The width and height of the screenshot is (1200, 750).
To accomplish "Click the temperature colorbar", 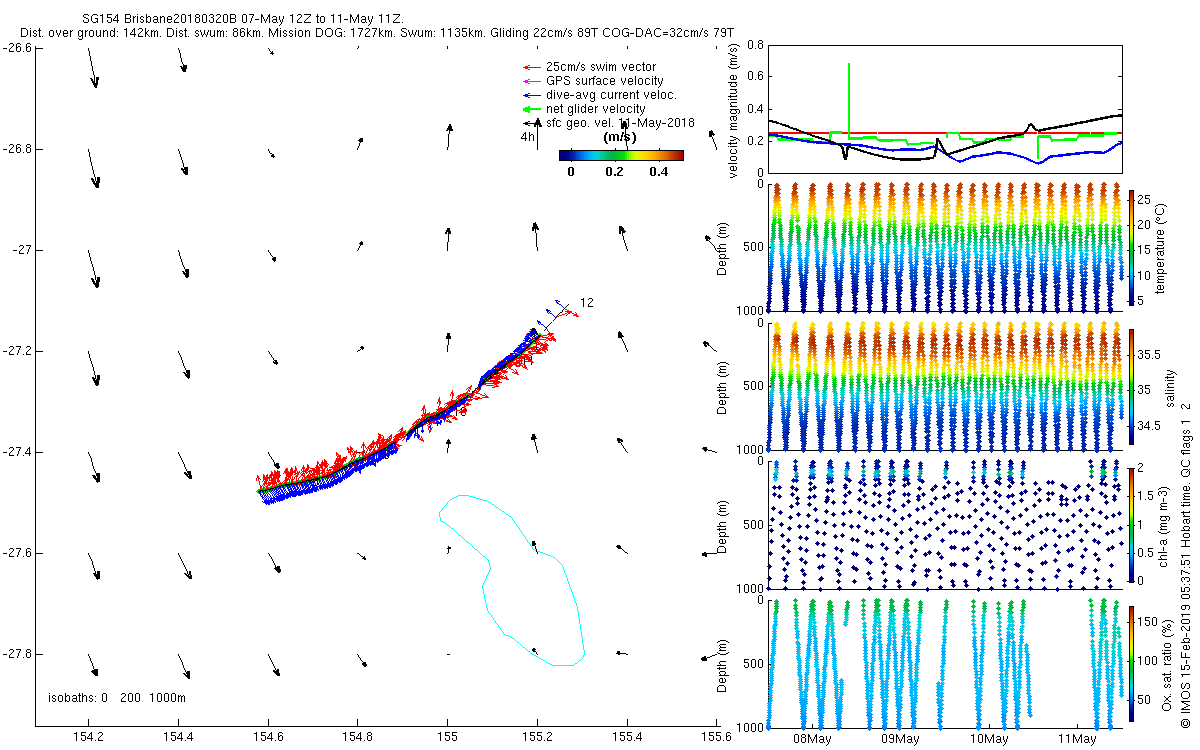I will click(x=1132, y=247).
